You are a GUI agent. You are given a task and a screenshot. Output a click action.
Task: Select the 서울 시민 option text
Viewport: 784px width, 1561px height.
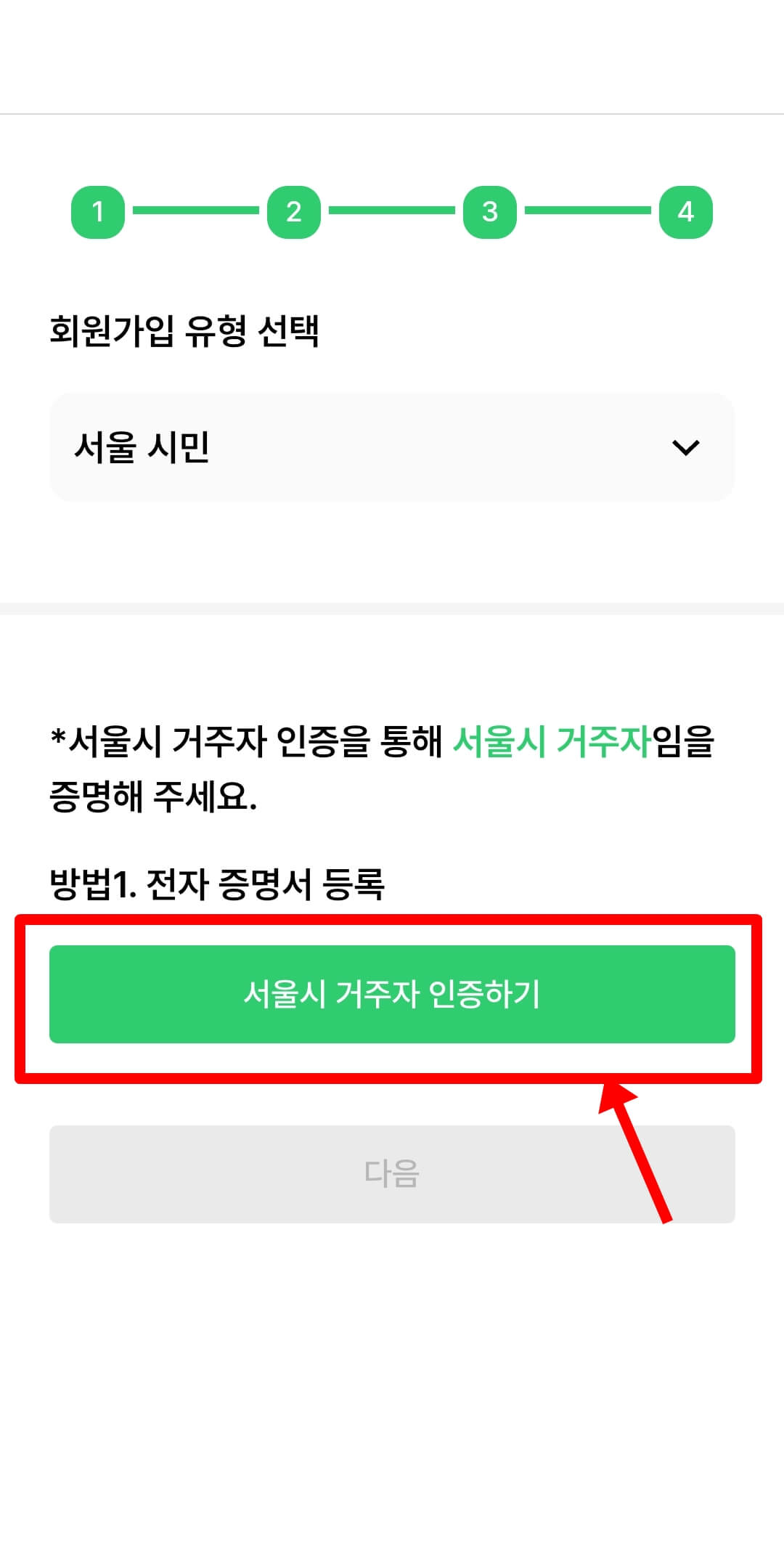(142, 447)
